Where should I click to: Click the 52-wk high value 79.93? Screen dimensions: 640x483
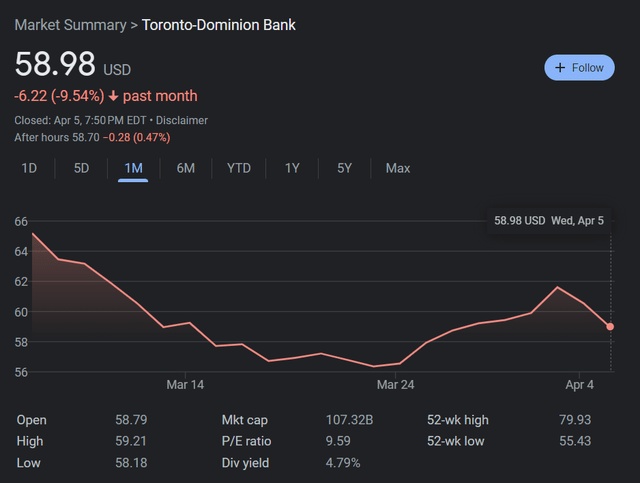(575, 420)
